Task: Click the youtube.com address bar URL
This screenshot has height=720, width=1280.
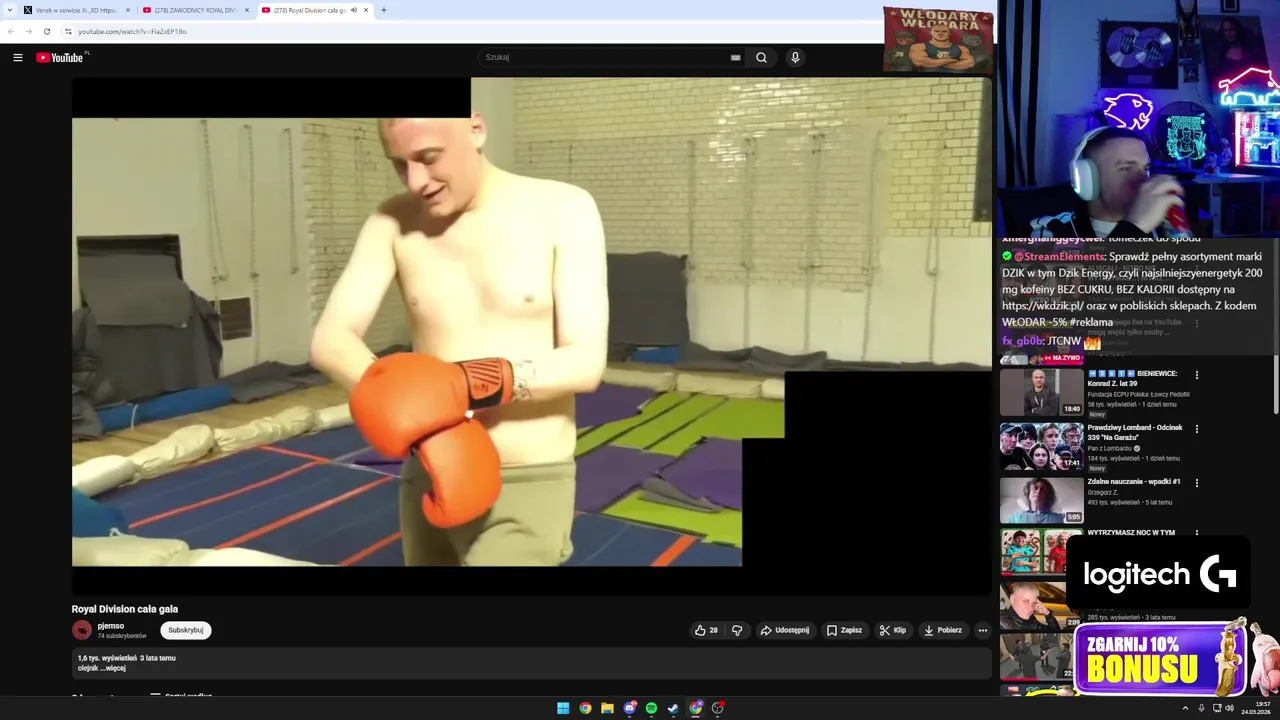Action: pyautogui.click(x=132, y=31)
